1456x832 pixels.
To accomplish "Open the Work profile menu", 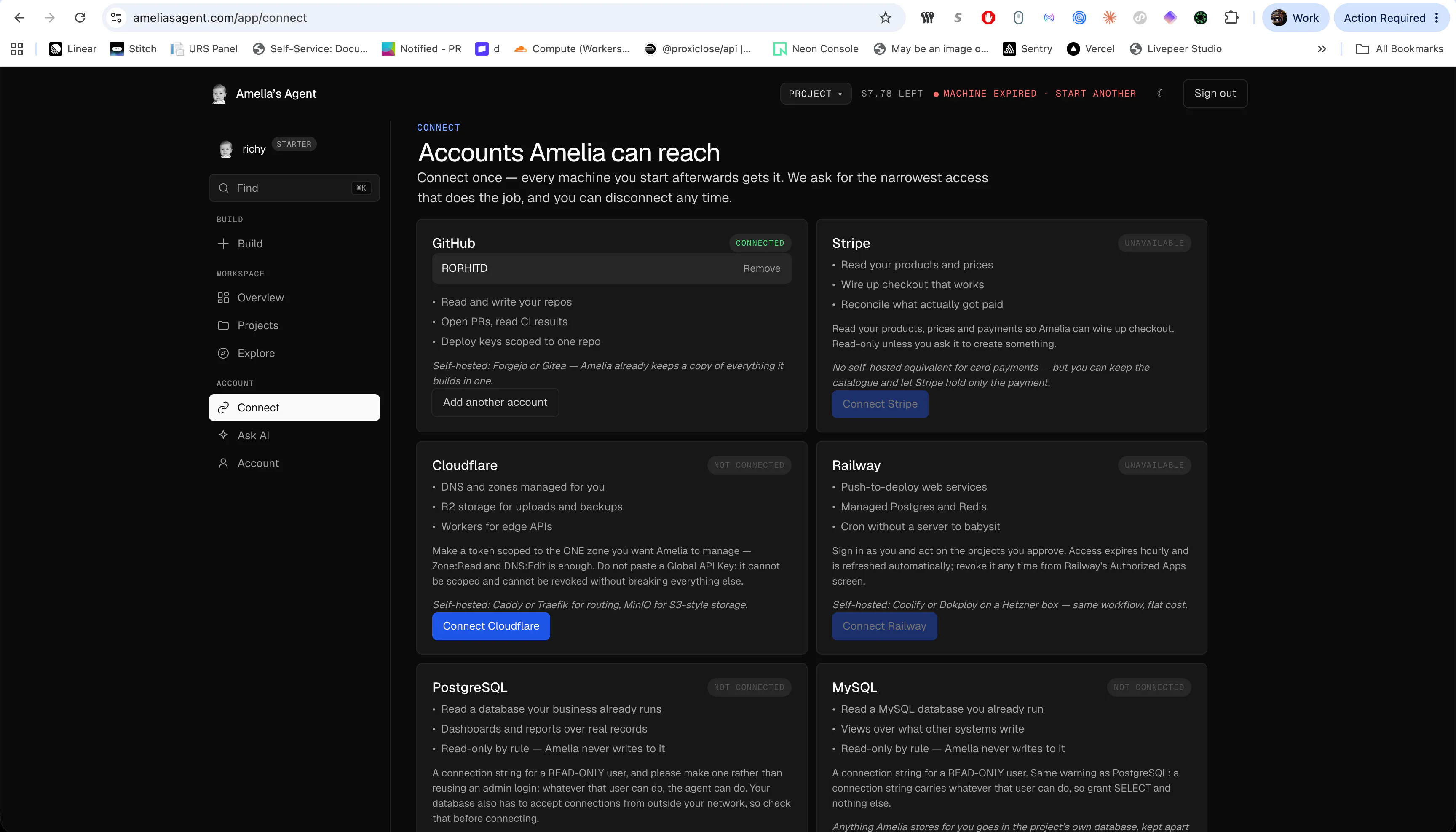I will (1295, 18).
